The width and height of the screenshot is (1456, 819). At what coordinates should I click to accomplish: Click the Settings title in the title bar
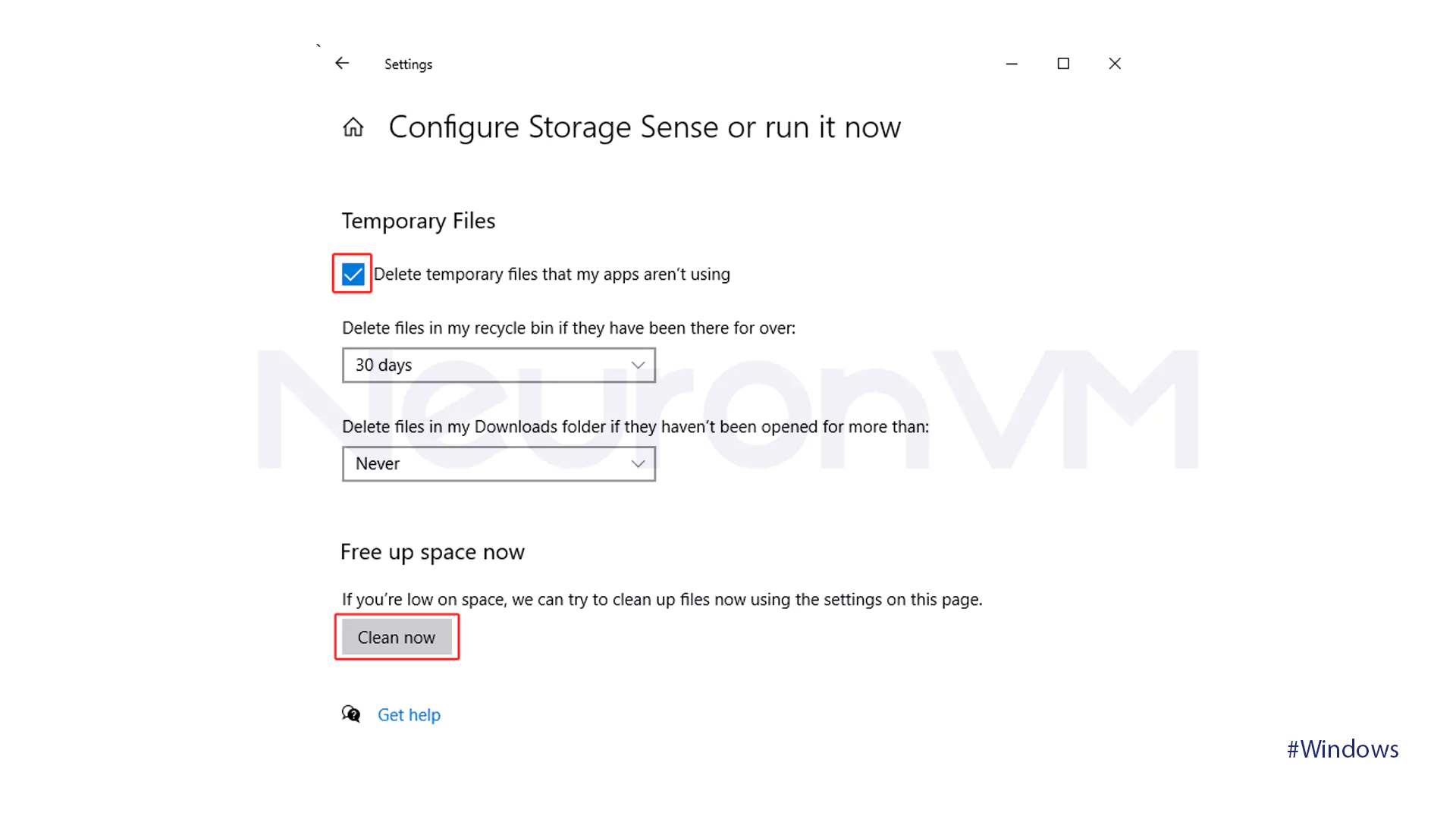408,64
